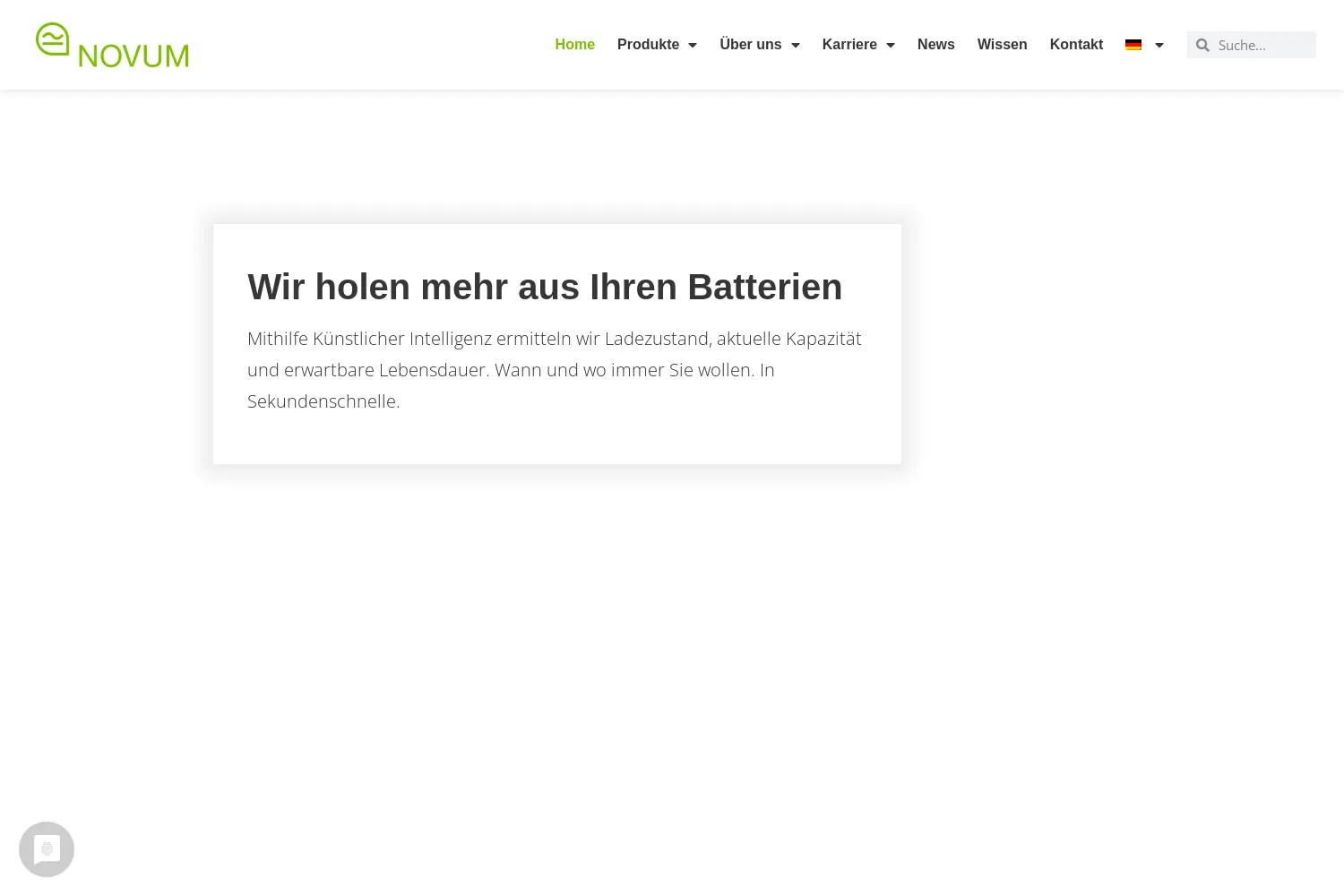This screenshot has width=1344, height=896.
Task: Expand the Über uns dropdown arrow
Action: tap(796, 46)
